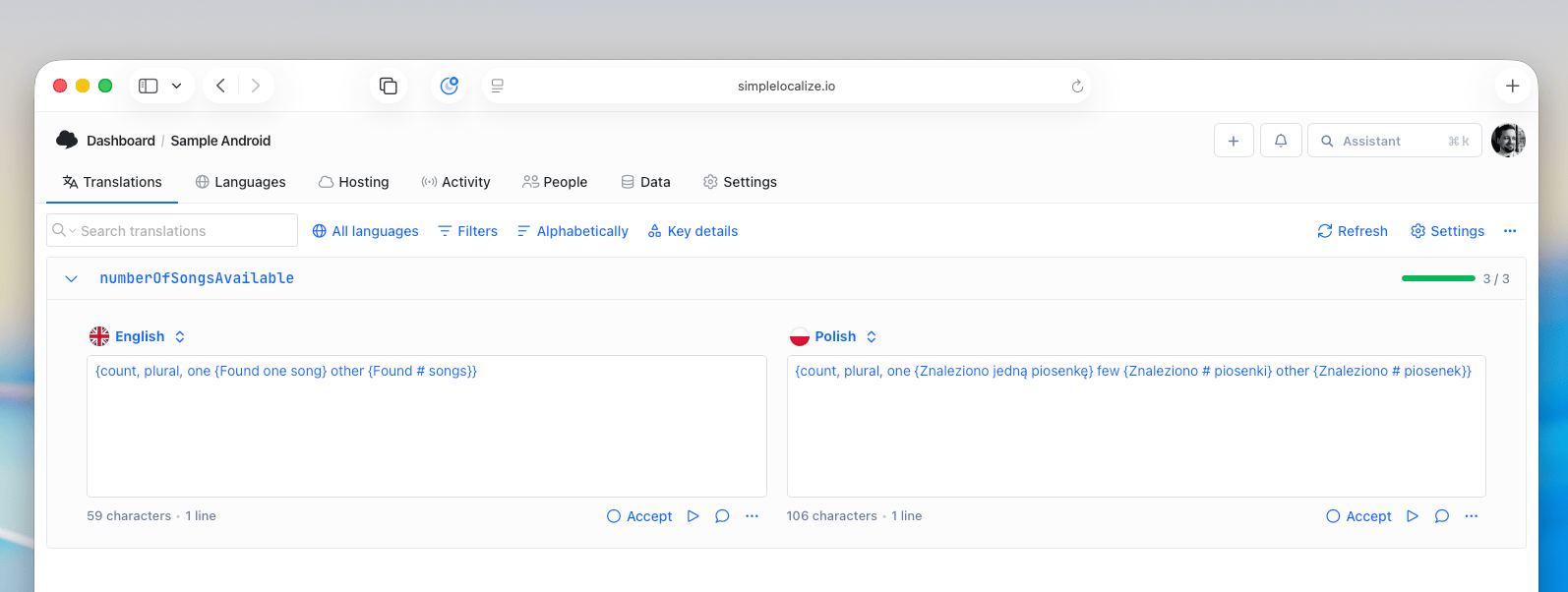Click the plus button beside the bell
The image size is (1568, 592).
point(1233,141)
